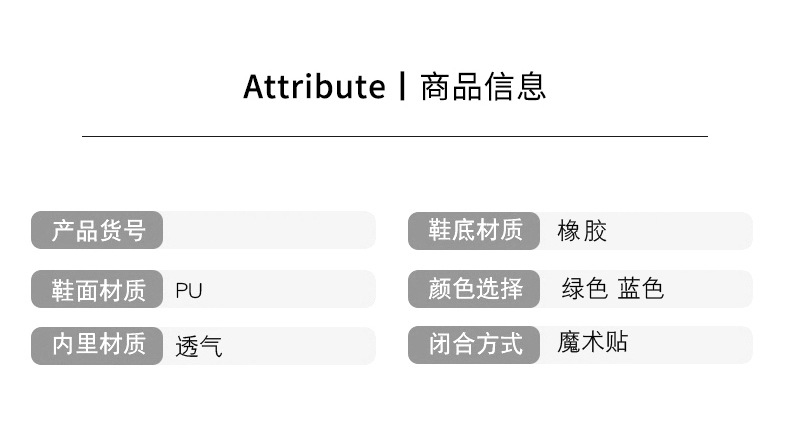Click the empty 产品货号 value field
This screenshot has width=790, height=448.
click(268, 231)
